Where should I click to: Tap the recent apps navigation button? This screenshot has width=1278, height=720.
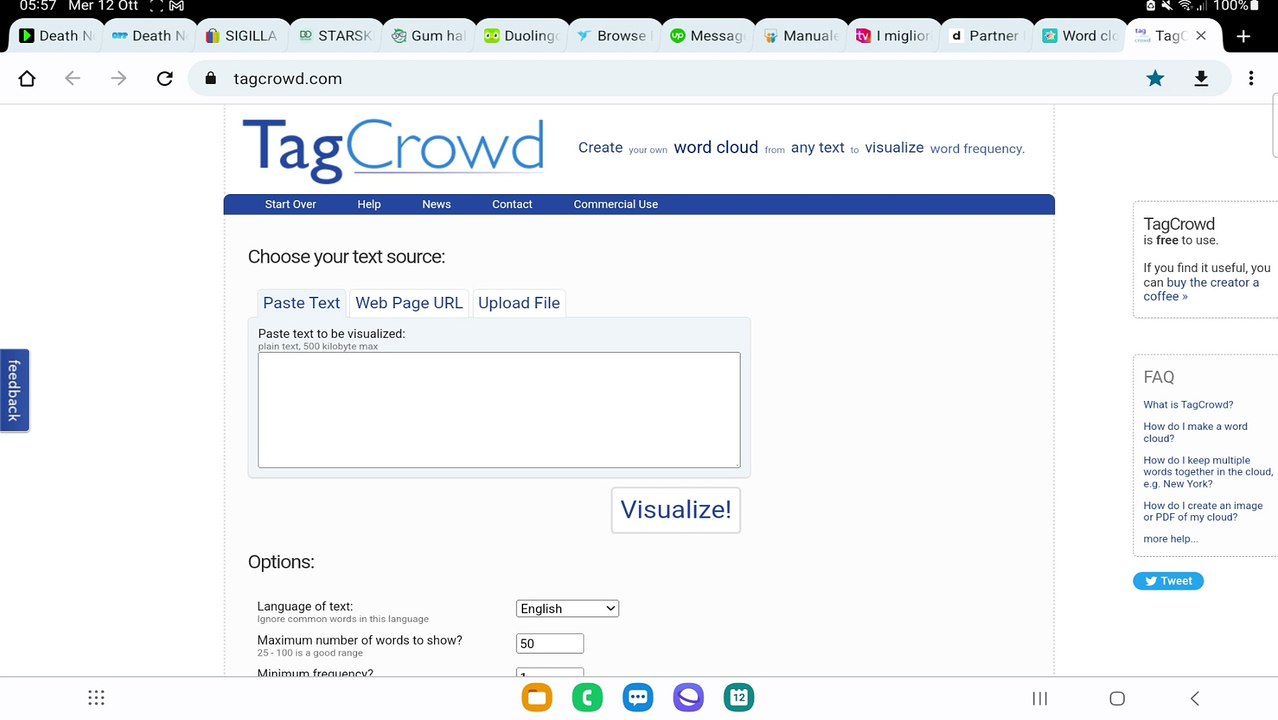[x=1040, y=698]
